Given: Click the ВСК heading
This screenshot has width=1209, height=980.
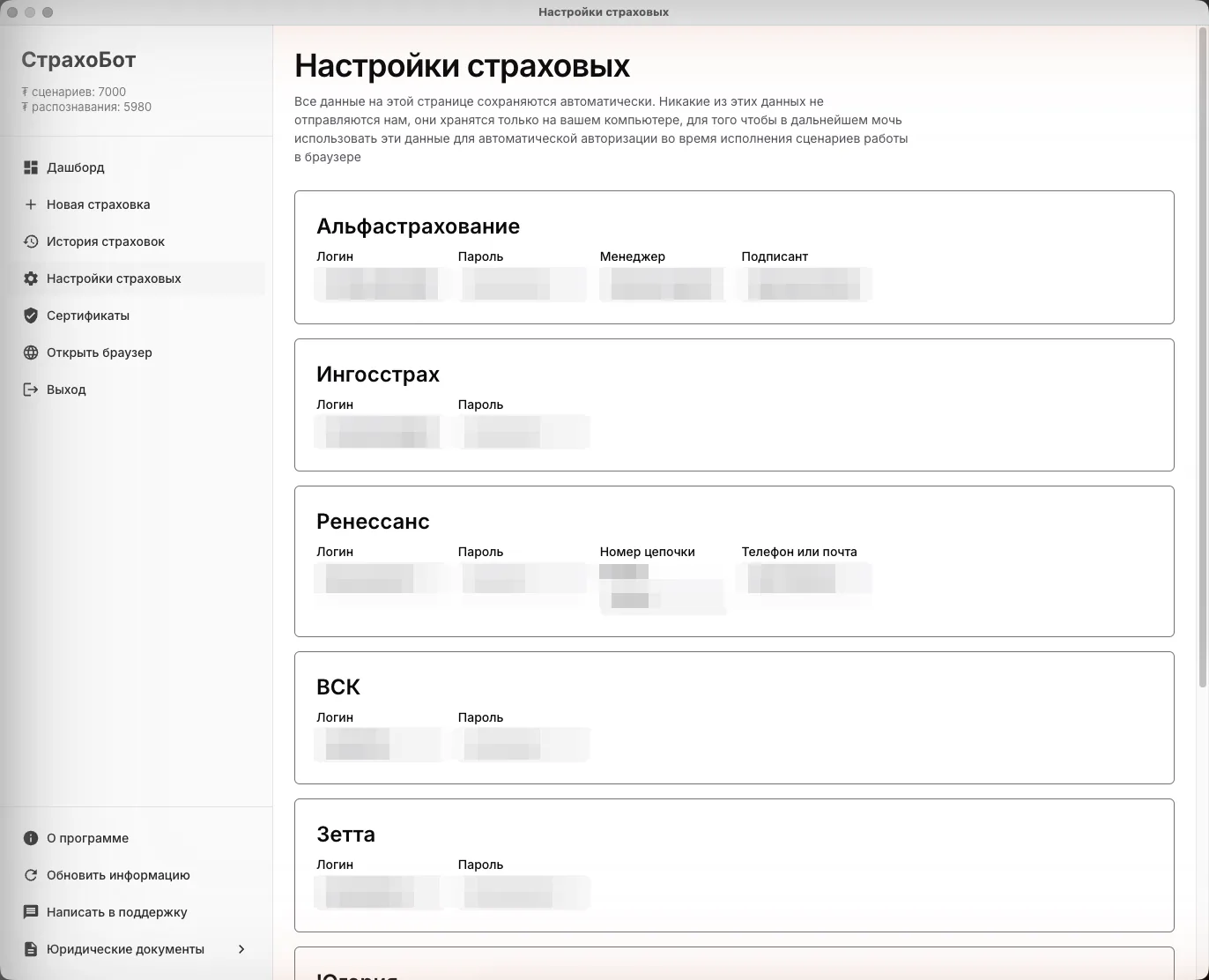Looking at the screenshot, I should (x=338, y=687).
